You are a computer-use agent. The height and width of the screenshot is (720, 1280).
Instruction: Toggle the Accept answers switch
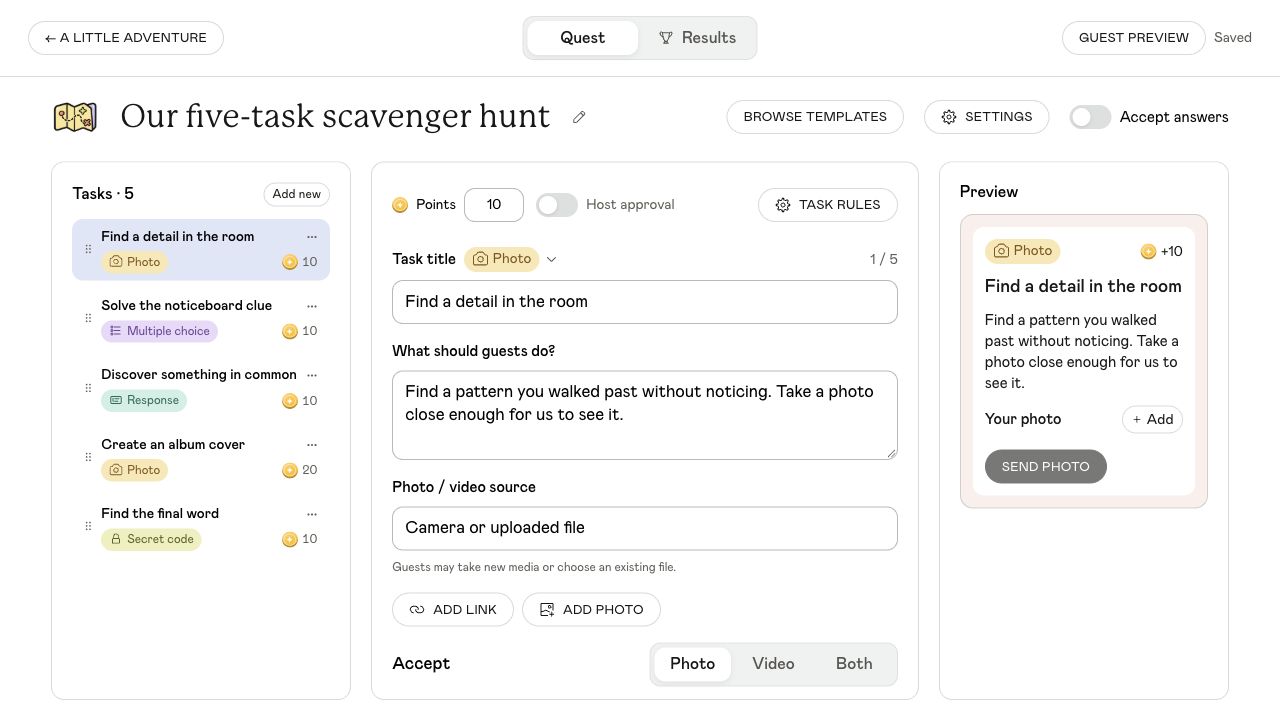(1090, 117)
